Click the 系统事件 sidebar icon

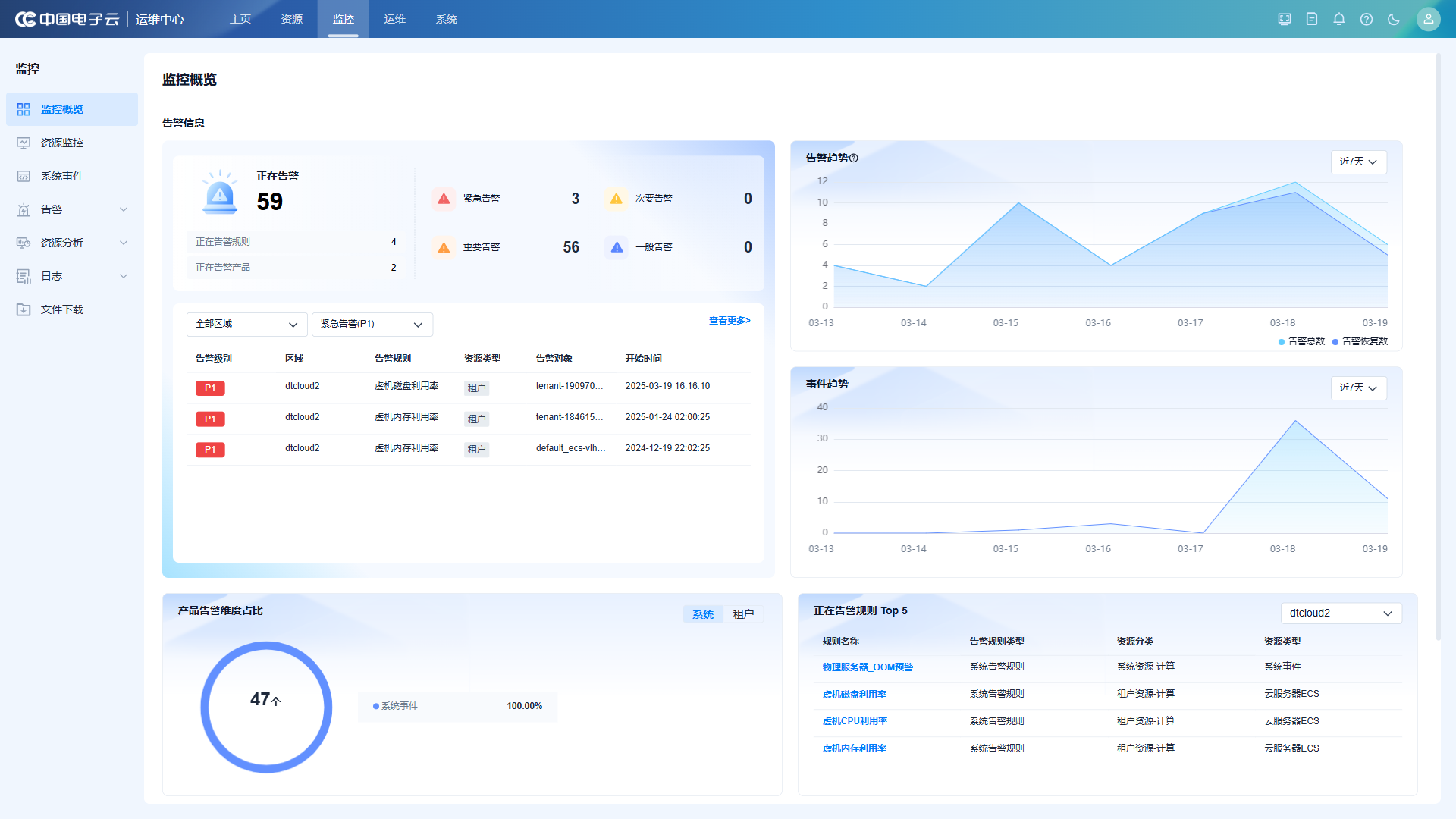coord(24,176)
